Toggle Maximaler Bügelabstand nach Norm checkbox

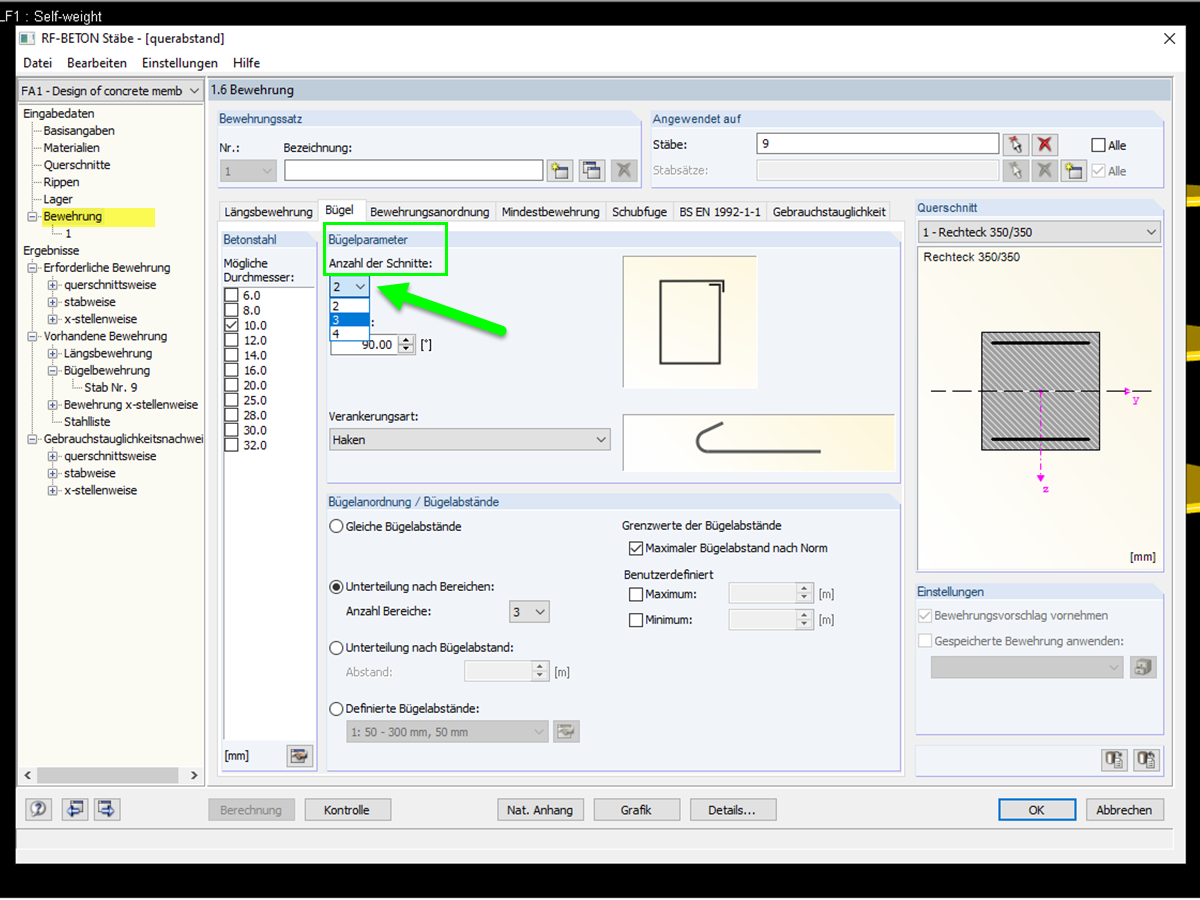pyautogui.click(x=636, y=548)
